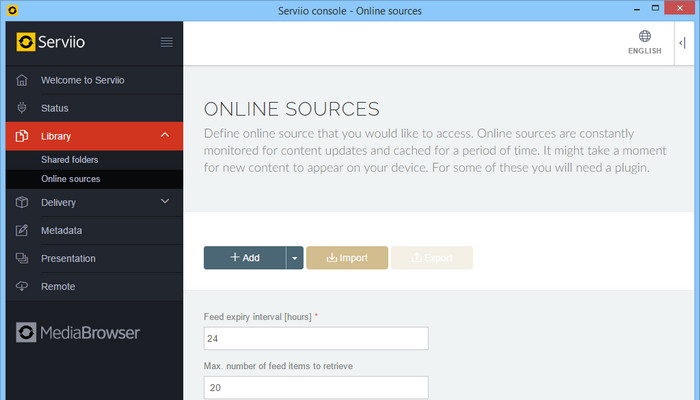This screenshot has height=400, width=700.
Task: Click the Serviio app icon in title bar
Action: [x=12, y=10]
